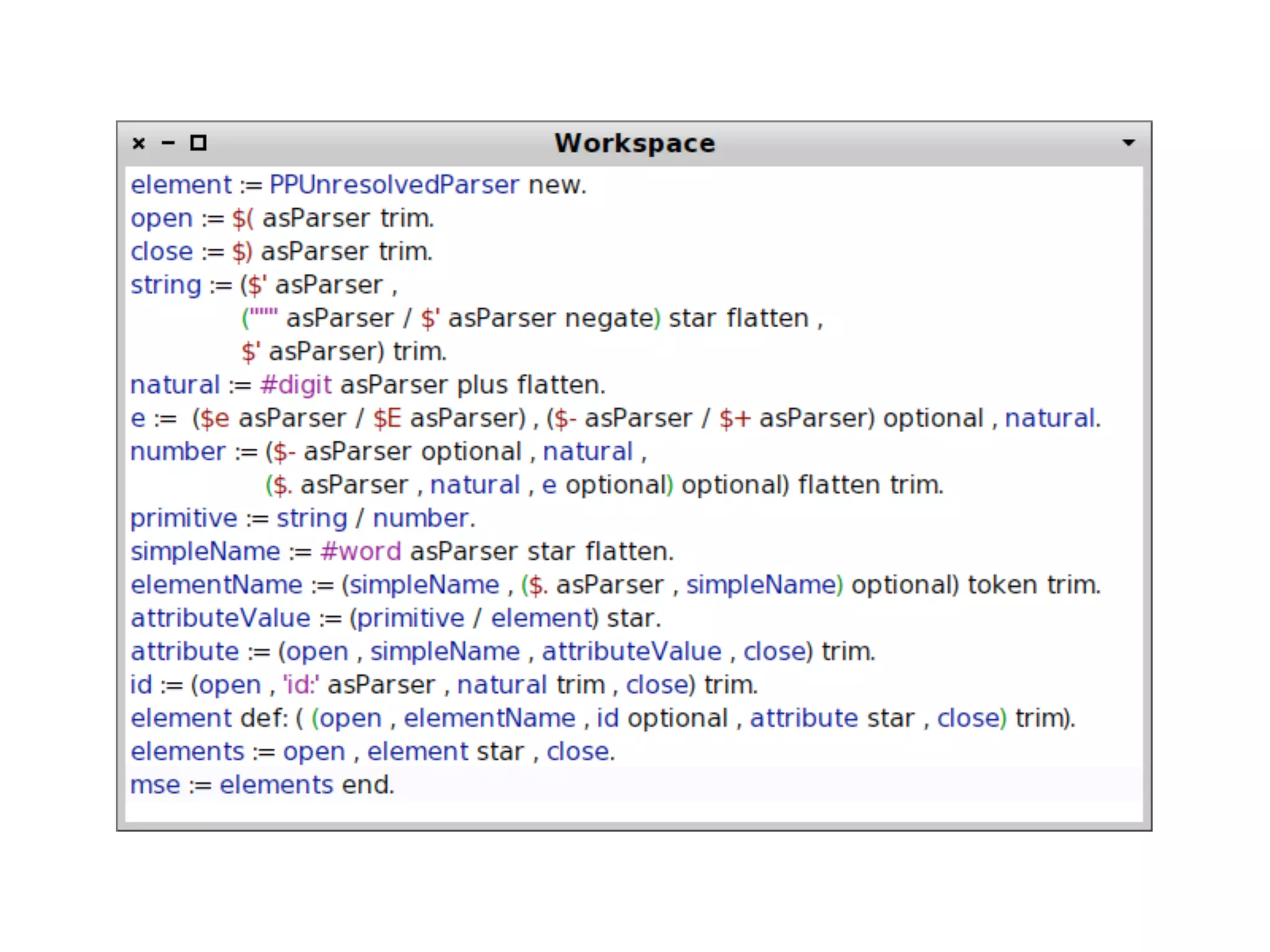Click the Workspace window close icon

coord(139,143)
